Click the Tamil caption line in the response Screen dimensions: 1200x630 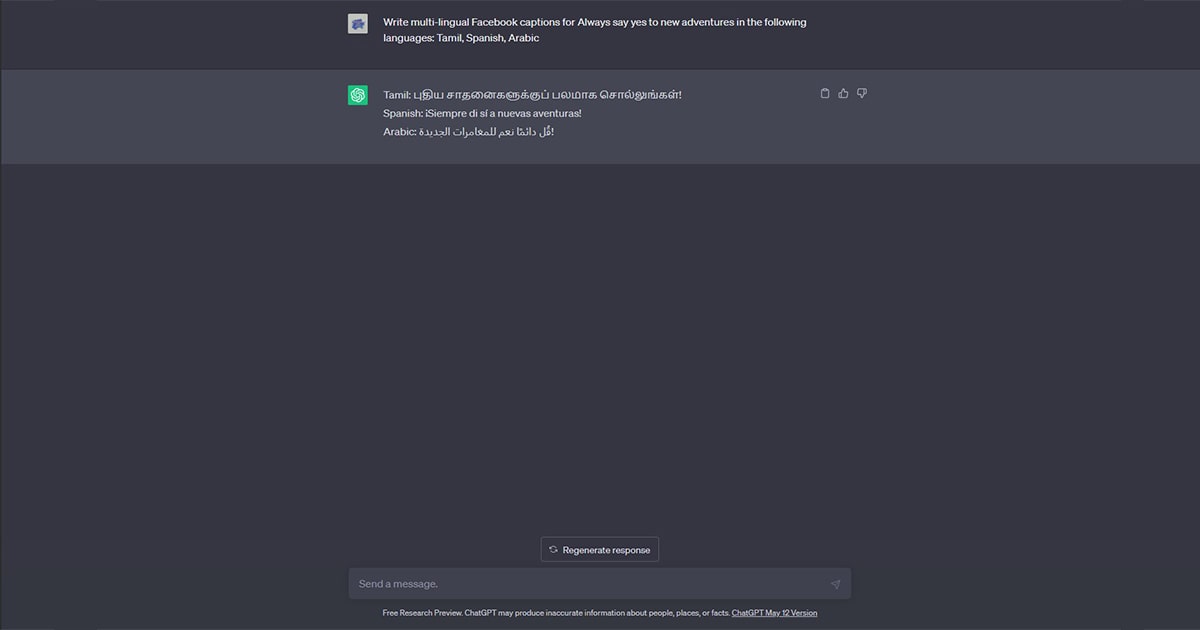point(532,95)
